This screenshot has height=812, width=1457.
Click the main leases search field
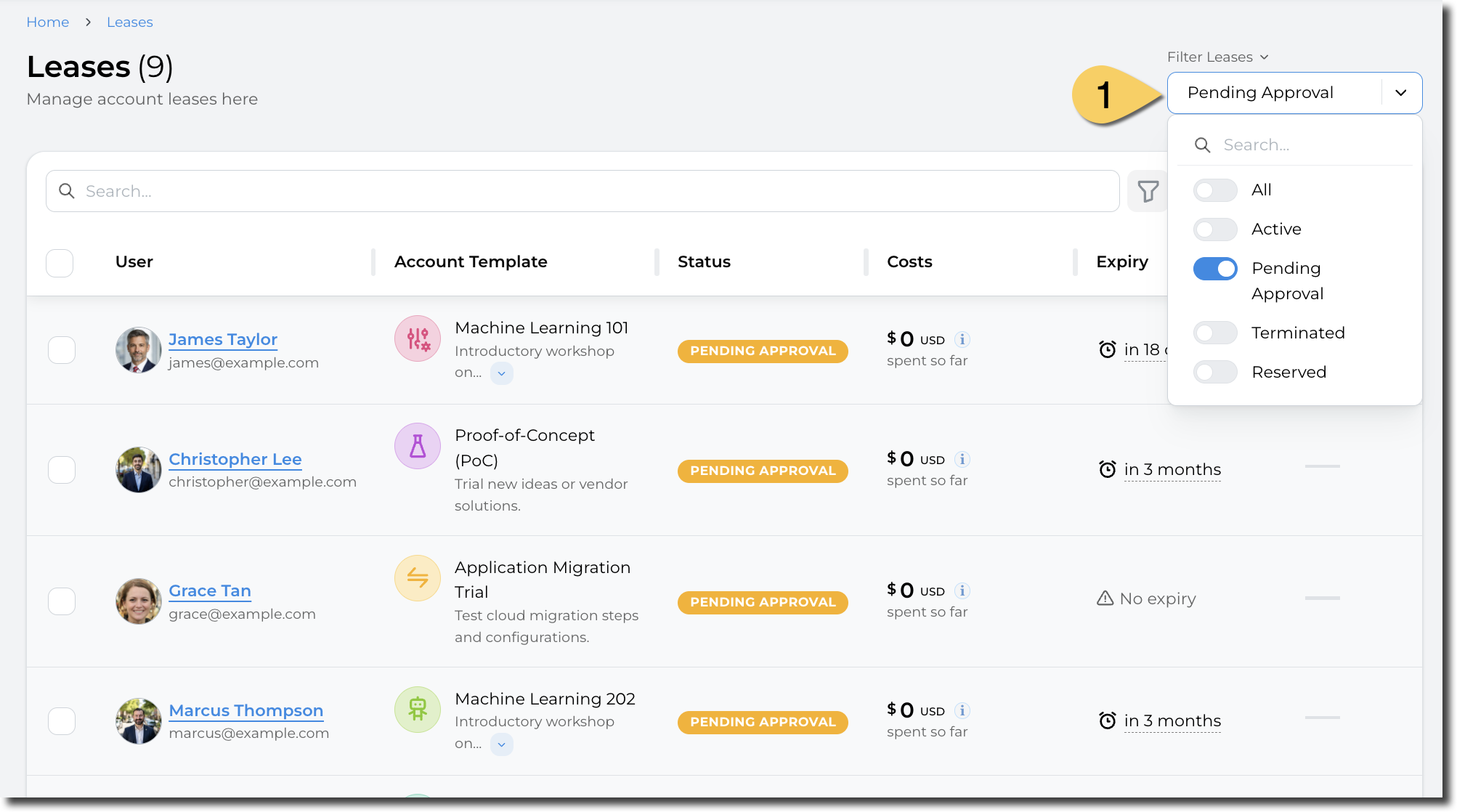(581, 191)
